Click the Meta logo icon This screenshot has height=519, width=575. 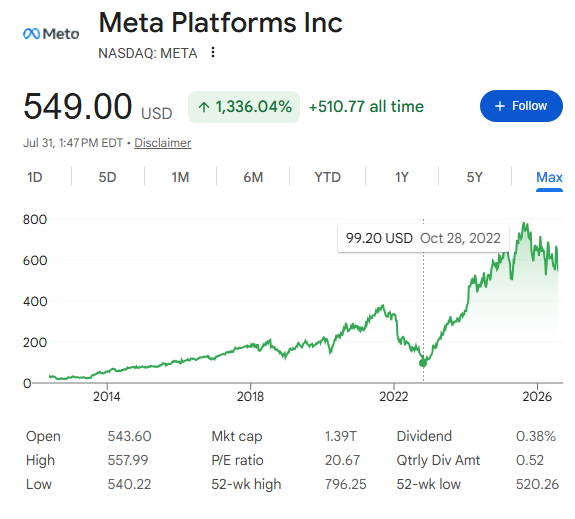[51, 34]
